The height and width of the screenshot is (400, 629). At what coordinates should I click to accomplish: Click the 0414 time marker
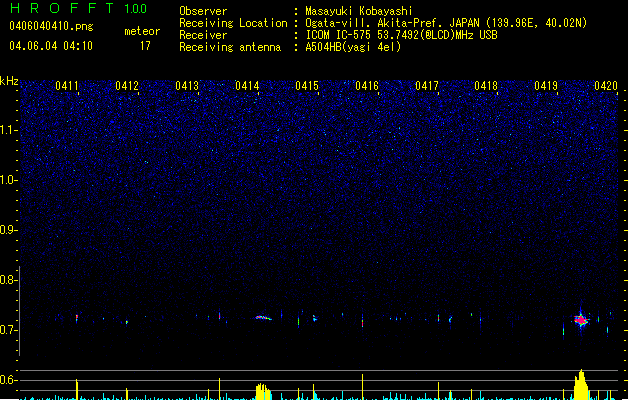pos(247,86)
